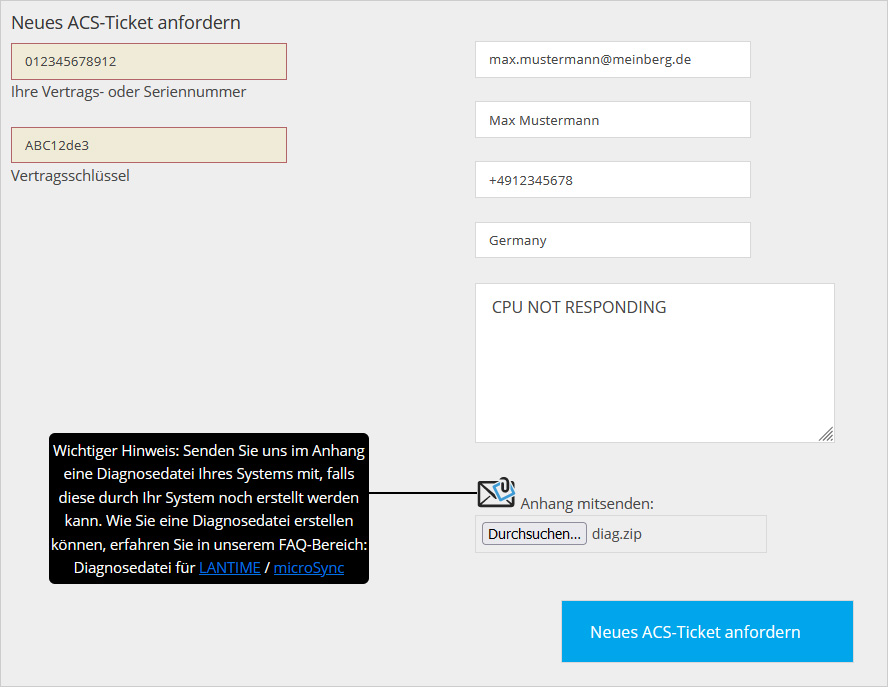Submit with the blue Neues ACS-Ticket anfordern button

707,632
